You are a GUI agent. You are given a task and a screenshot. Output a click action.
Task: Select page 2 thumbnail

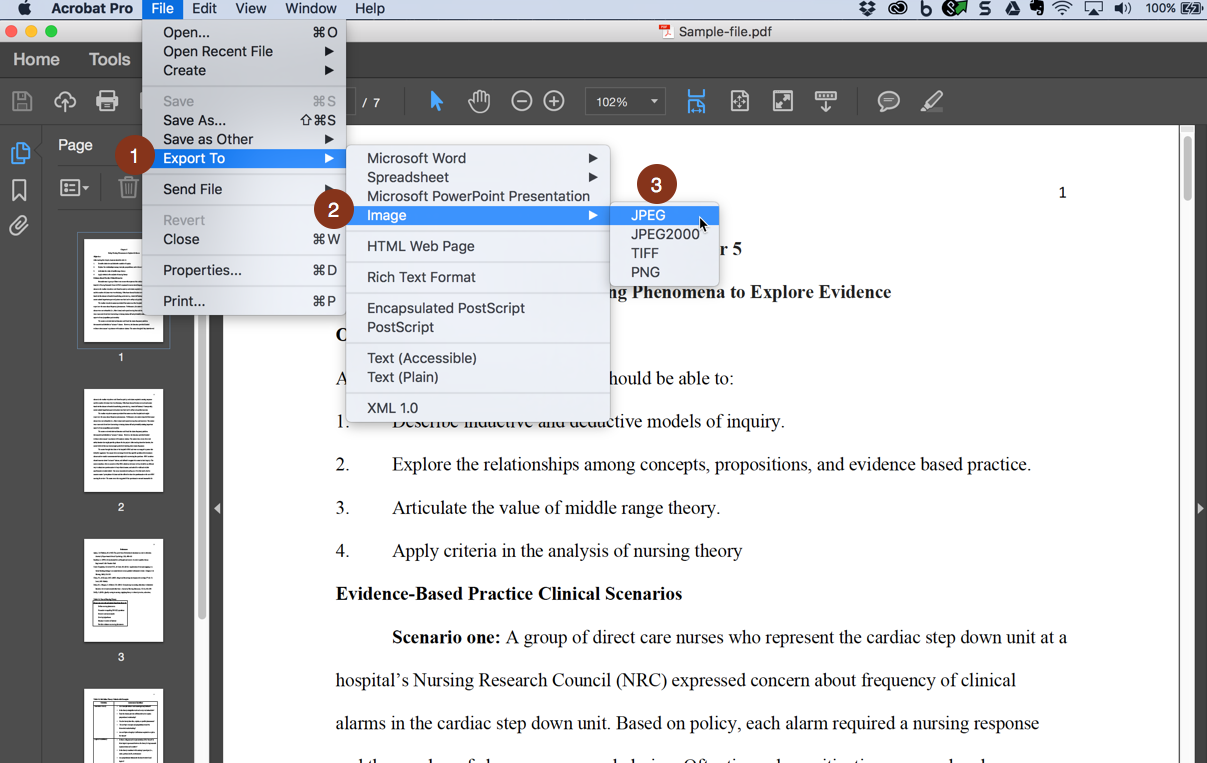(123, 440)
